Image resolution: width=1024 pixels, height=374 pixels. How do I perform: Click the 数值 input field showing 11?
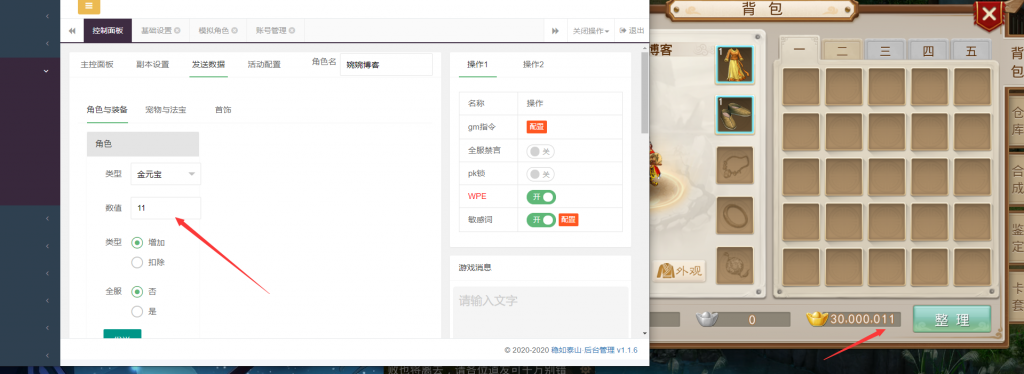[166, 208]
